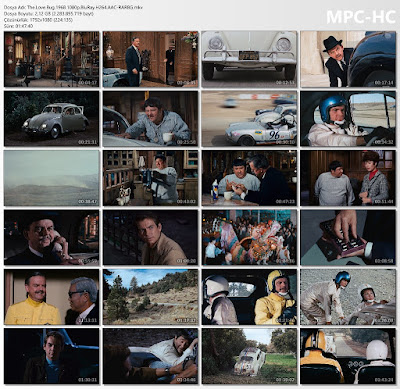Screen dimensions: 400x389
Task: Open the thumbnail of the cluttered wooden workshop interior
Action: pos(52,59)
